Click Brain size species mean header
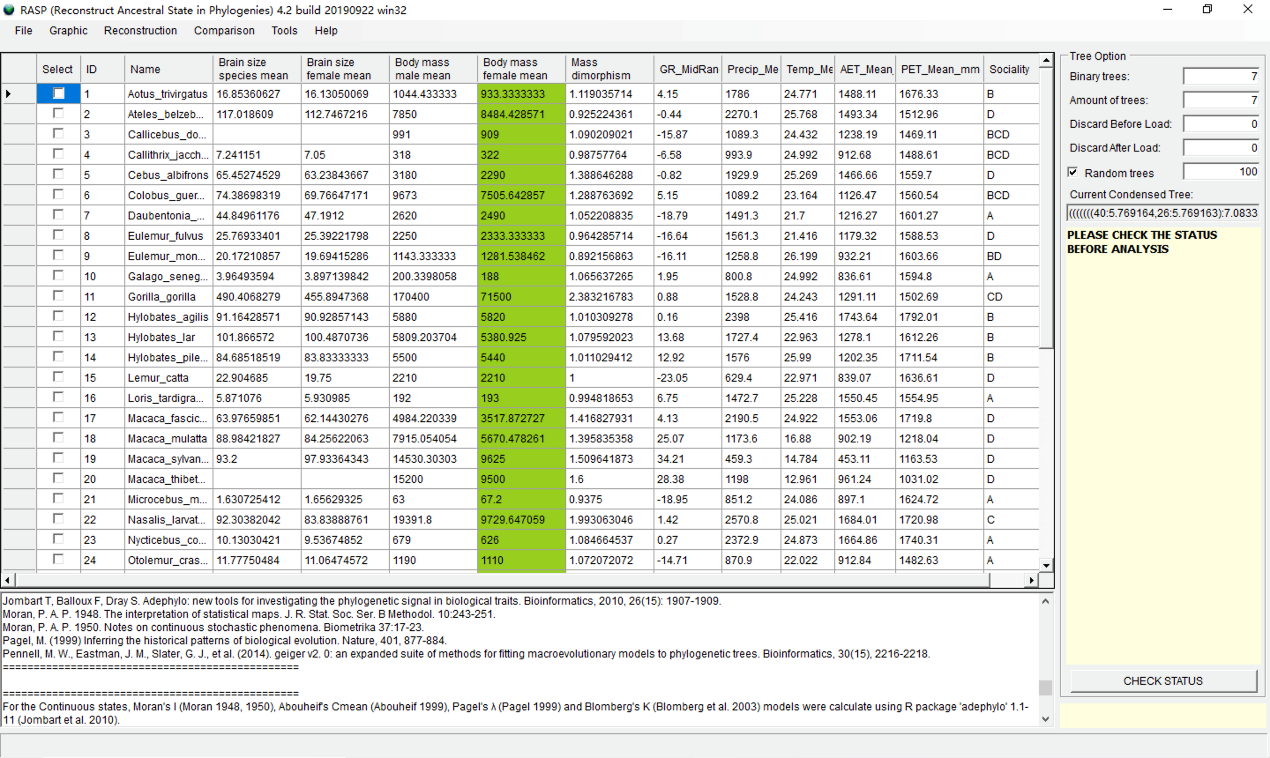This screenshot has width=1270, height=758. tap(257, 69)
